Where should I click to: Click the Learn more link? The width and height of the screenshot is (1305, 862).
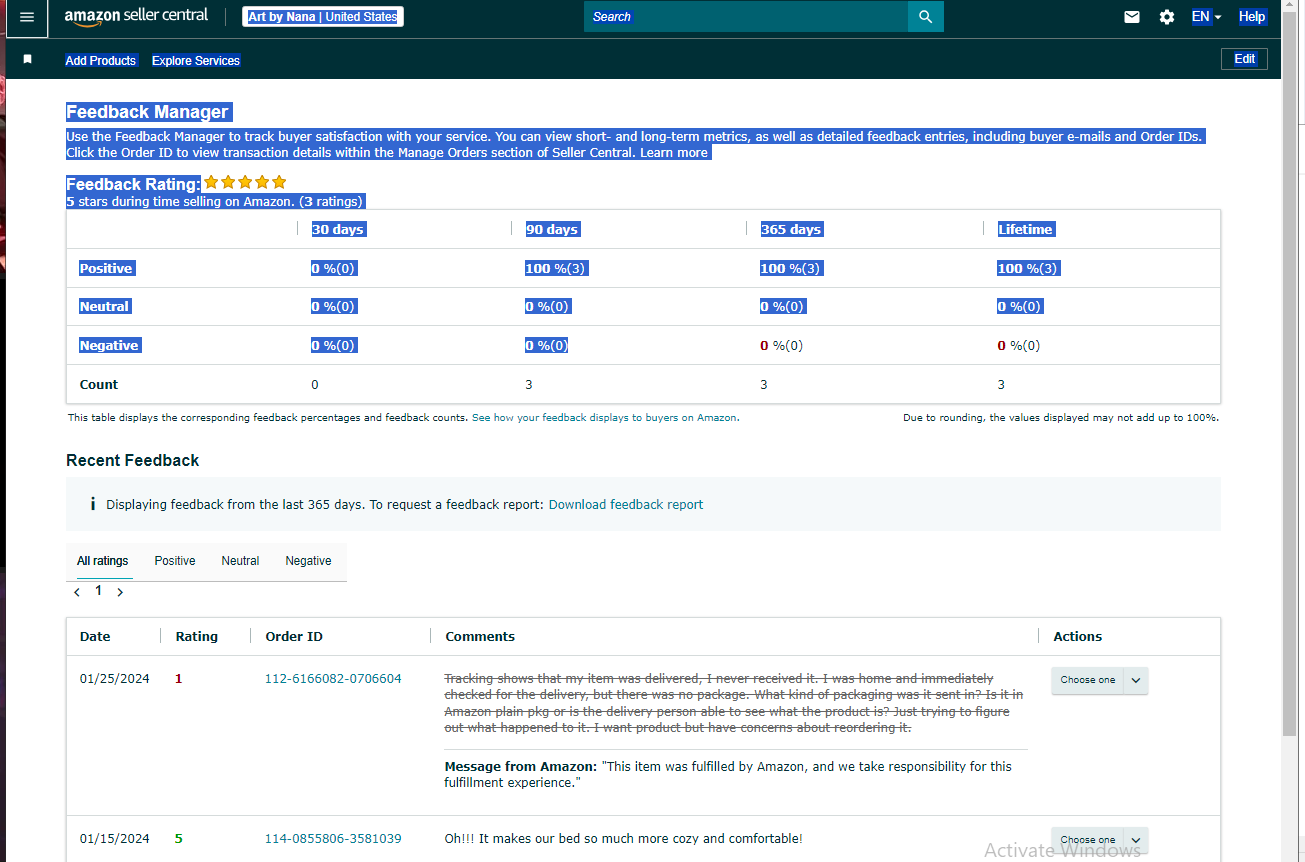click(674, 153)
